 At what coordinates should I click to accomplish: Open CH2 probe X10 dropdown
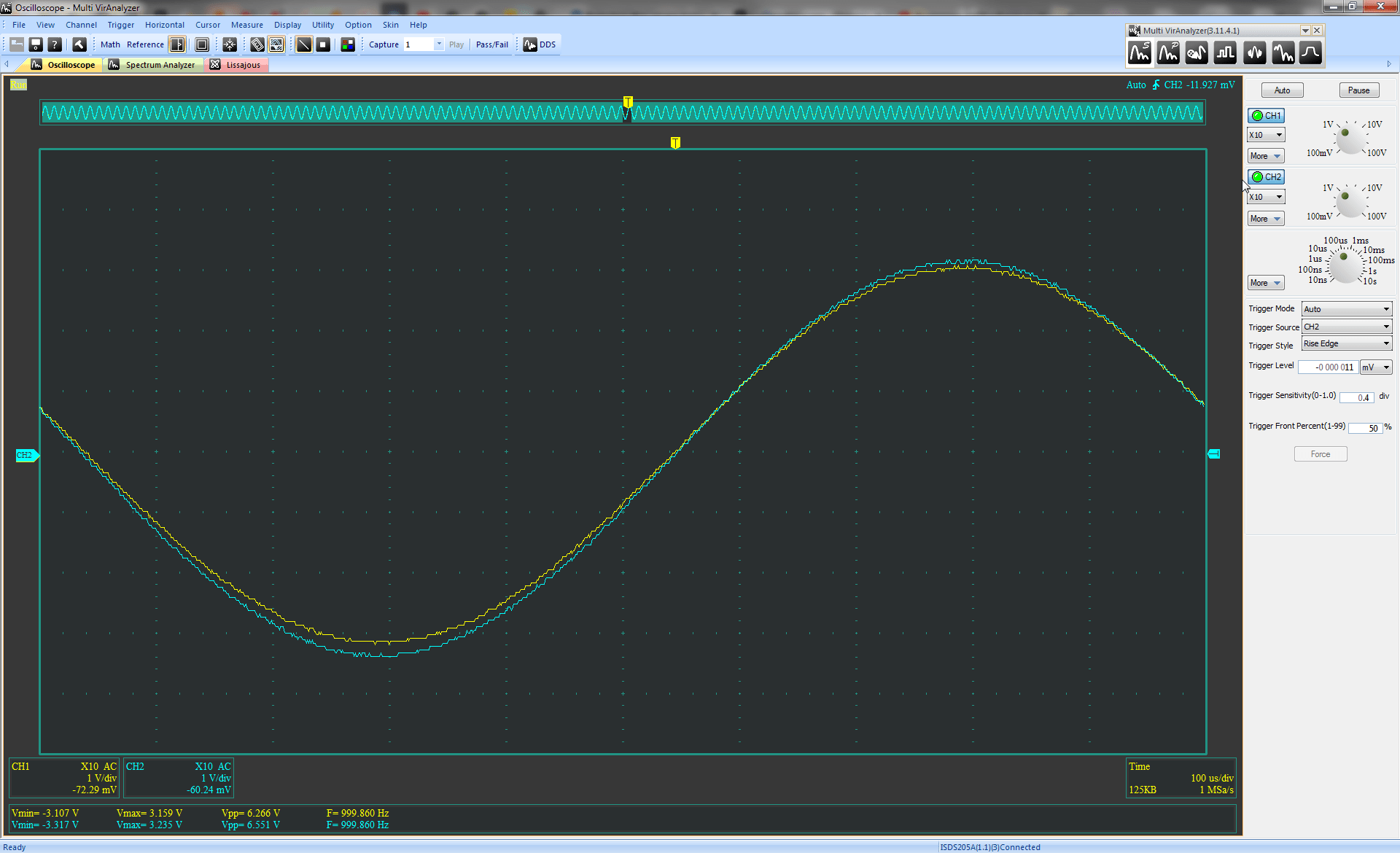coord(1266,197)
